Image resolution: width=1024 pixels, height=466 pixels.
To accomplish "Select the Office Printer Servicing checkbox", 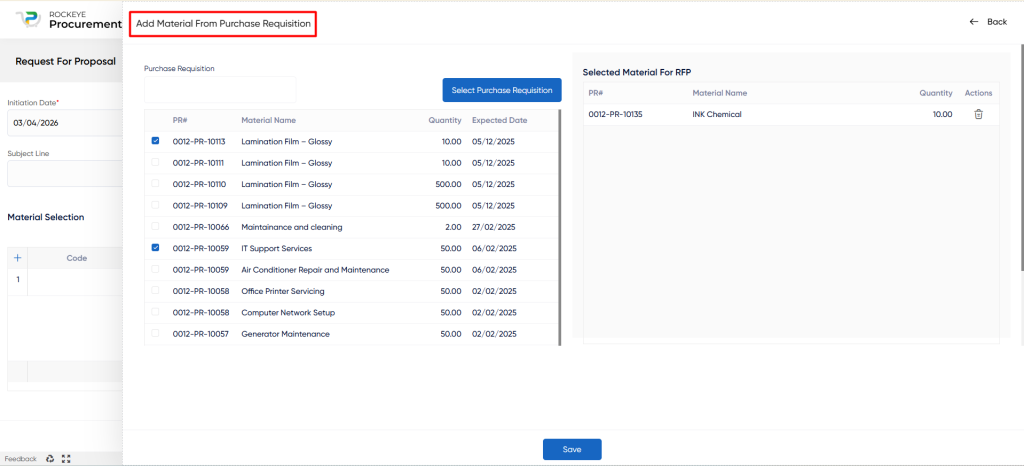I will (155, 291).
